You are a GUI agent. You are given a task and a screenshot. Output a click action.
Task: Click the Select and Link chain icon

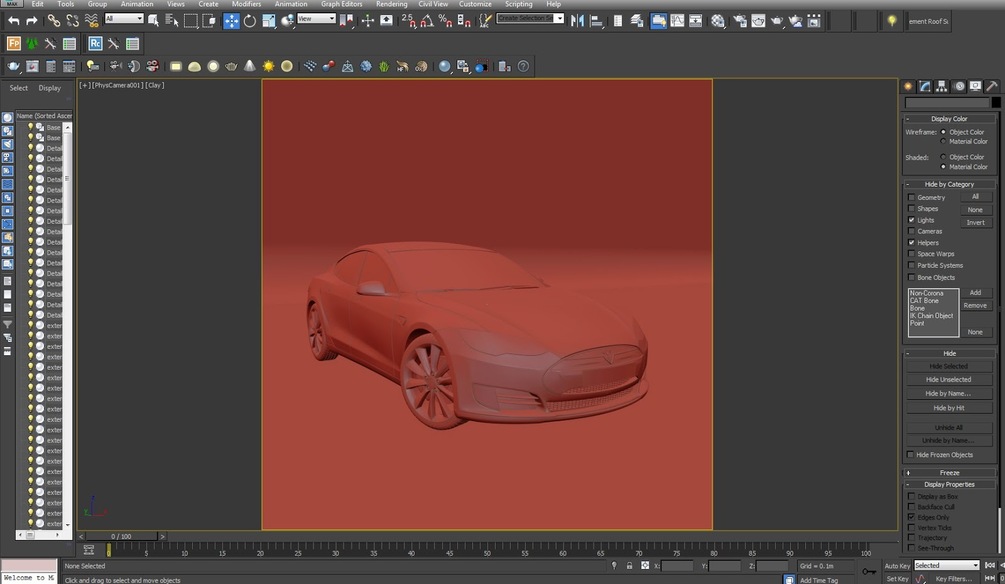(x=55, y=20)
